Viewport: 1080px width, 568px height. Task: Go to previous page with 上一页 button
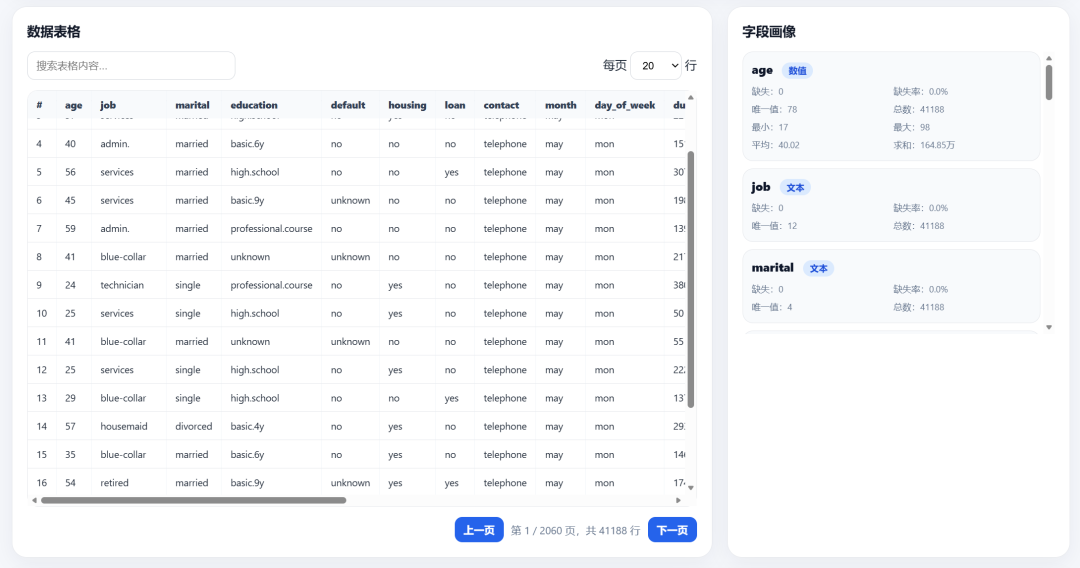(x=479, y=530)
